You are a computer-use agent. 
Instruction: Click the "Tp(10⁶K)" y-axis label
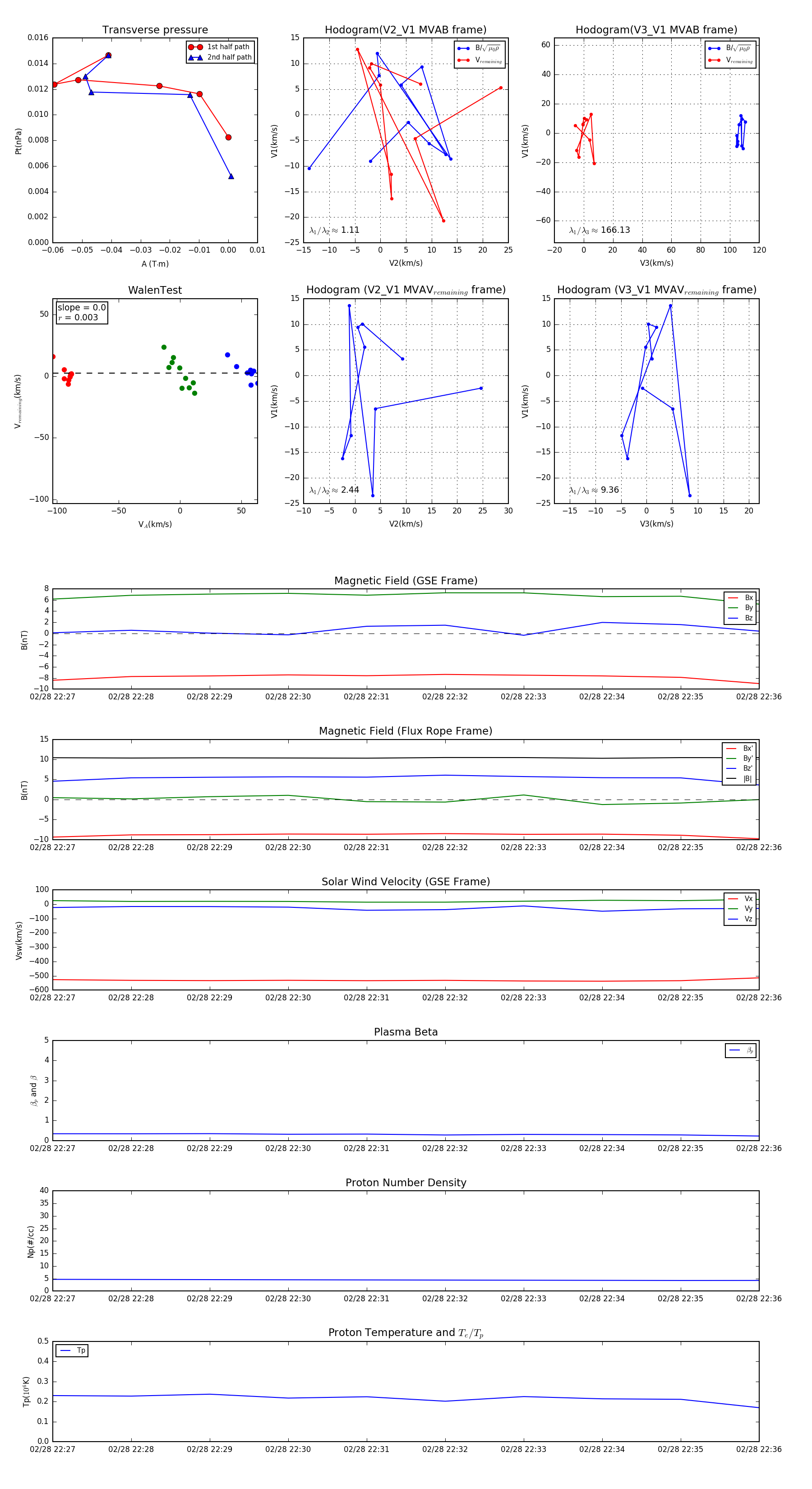click(x=26, y=1392)
